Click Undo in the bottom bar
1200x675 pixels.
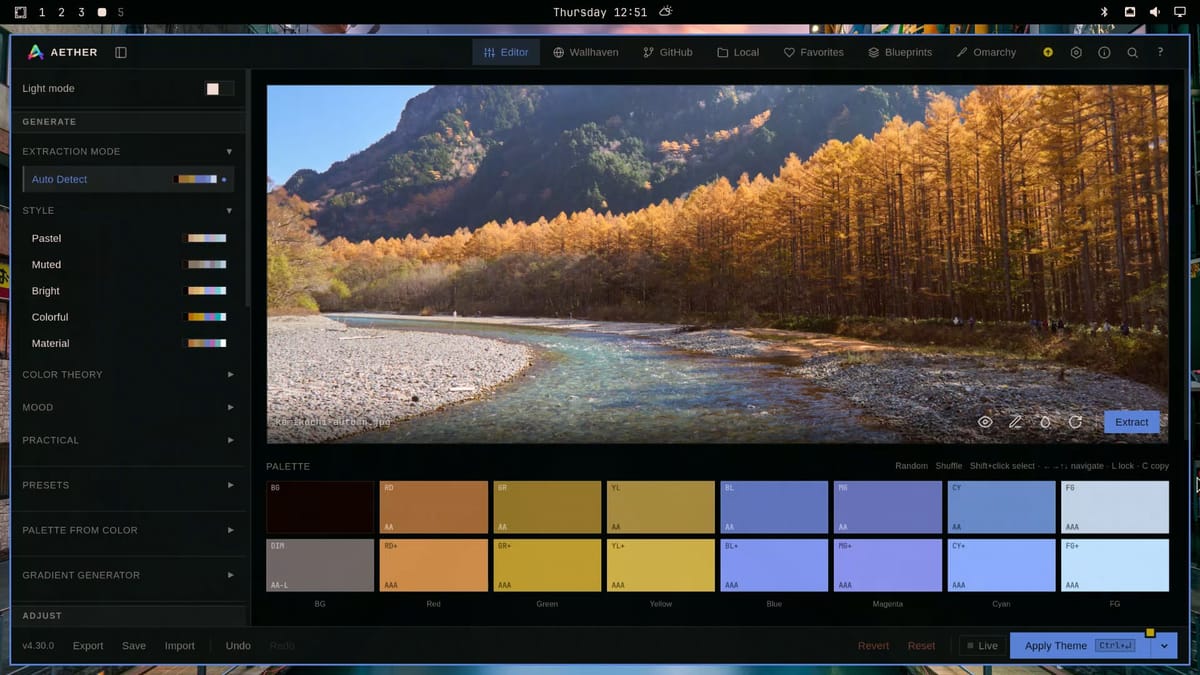point(238,646)
